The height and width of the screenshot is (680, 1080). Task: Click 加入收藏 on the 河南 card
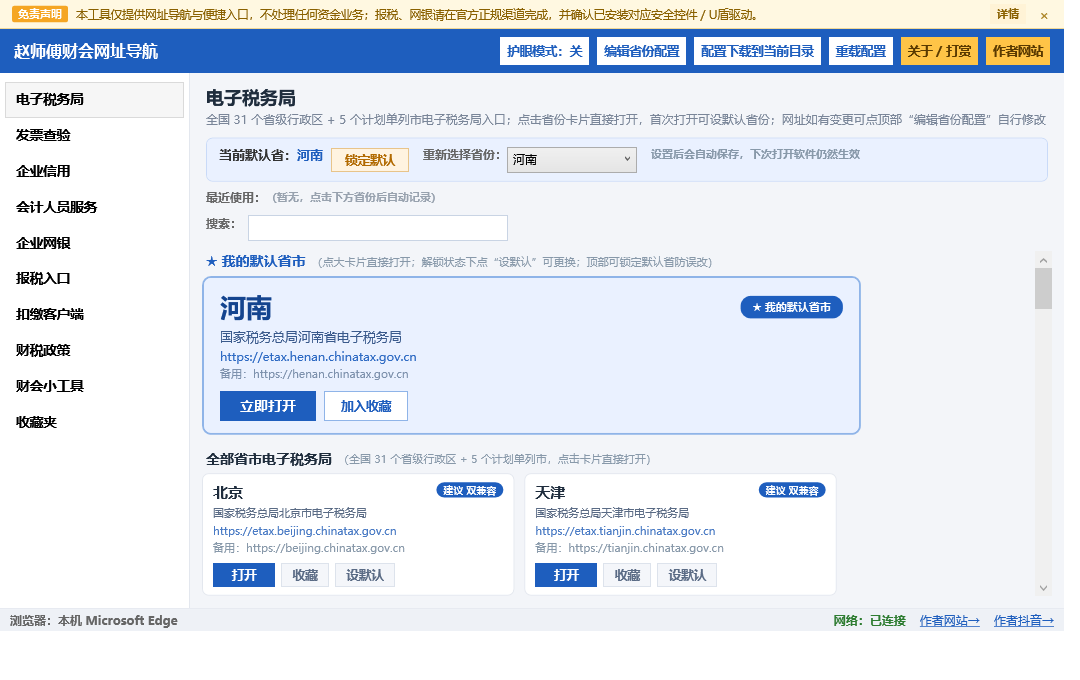click(366, 406)
